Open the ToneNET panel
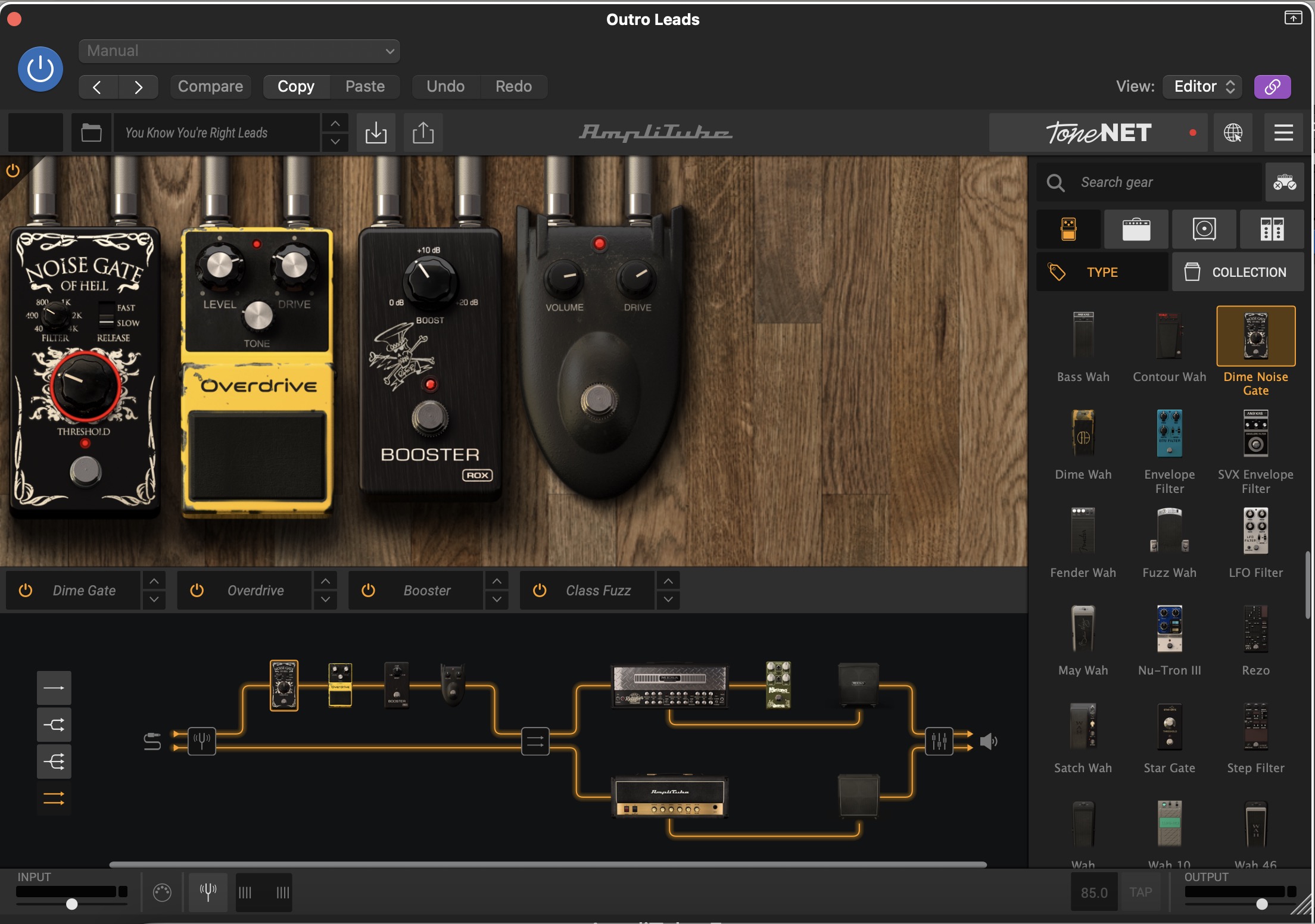This screenshot has width=1315, height=924. pos(1098,132)
